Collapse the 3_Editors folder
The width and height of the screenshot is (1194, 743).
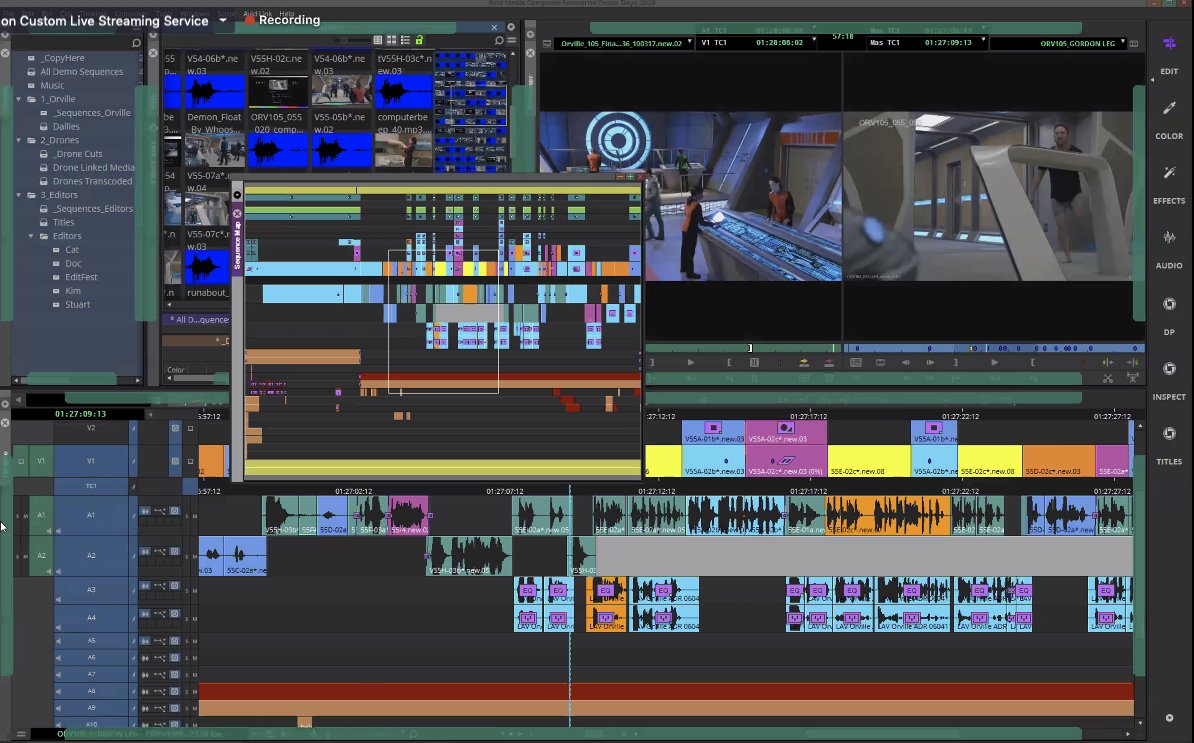19,195
